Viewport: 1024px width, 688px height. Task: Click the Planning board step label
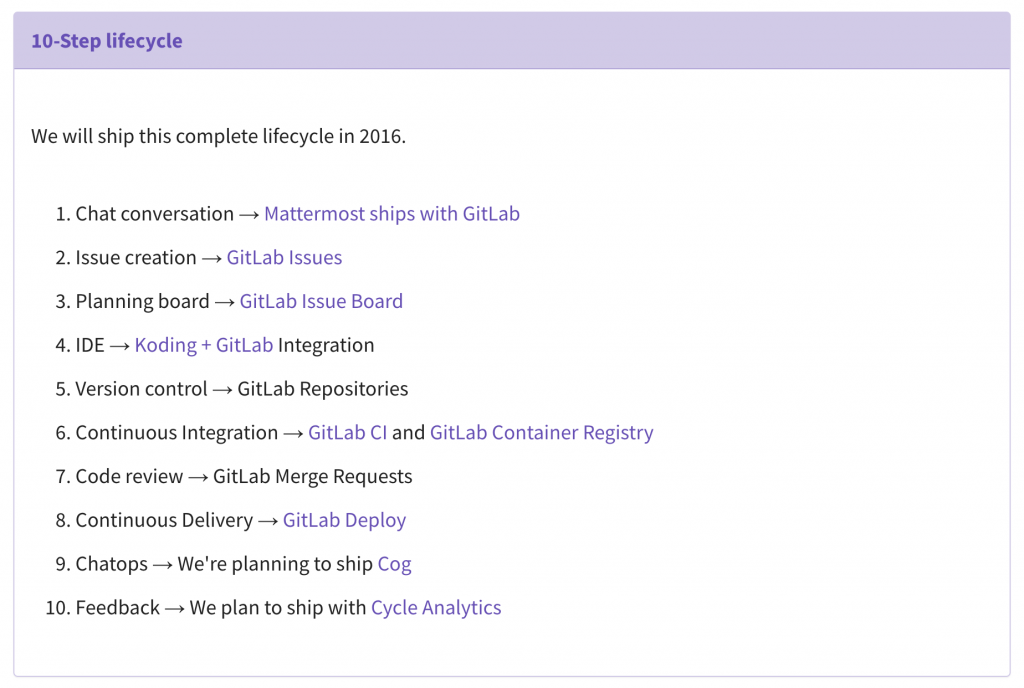point(142,302)
